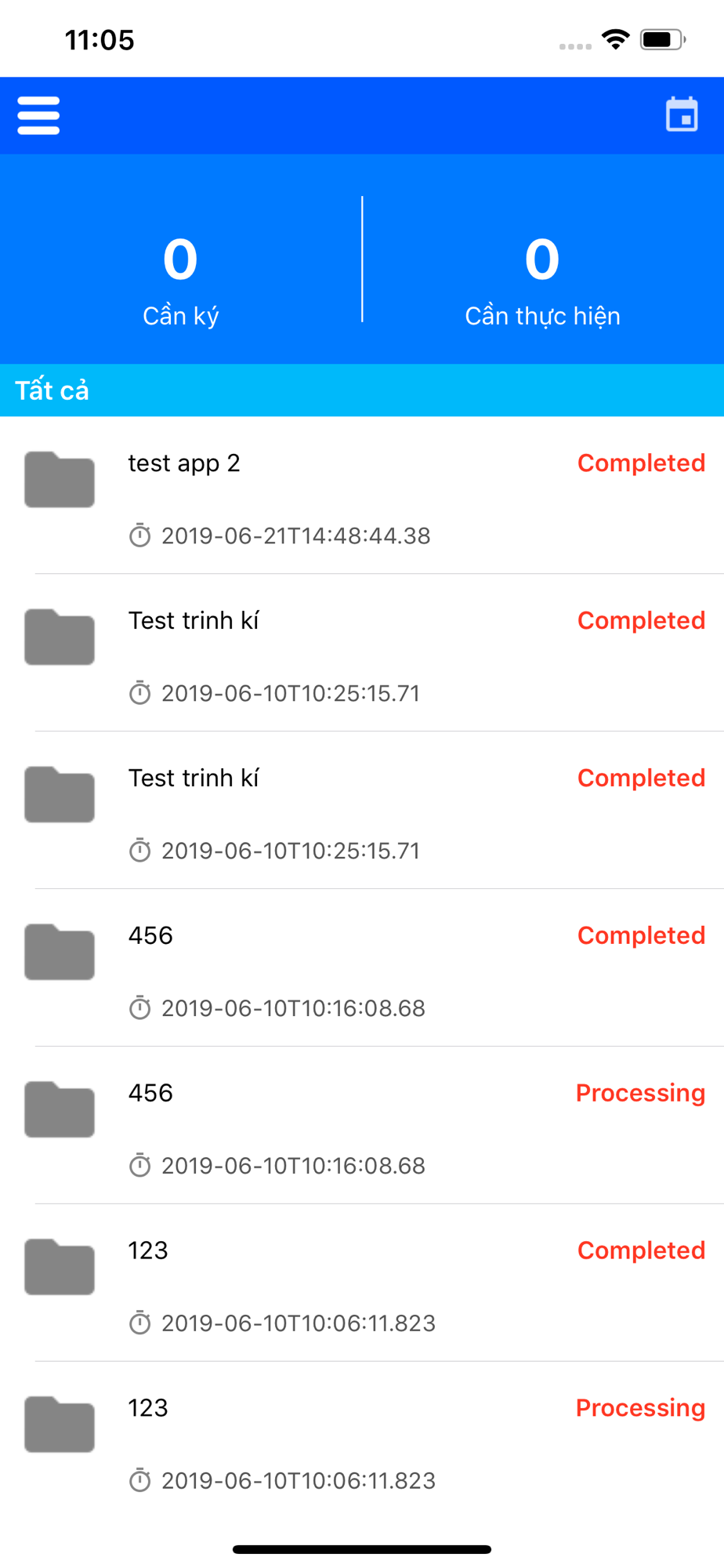Open the test app 2 document
The height and width of the screenshot is (1568, 724).
[362, 495]
